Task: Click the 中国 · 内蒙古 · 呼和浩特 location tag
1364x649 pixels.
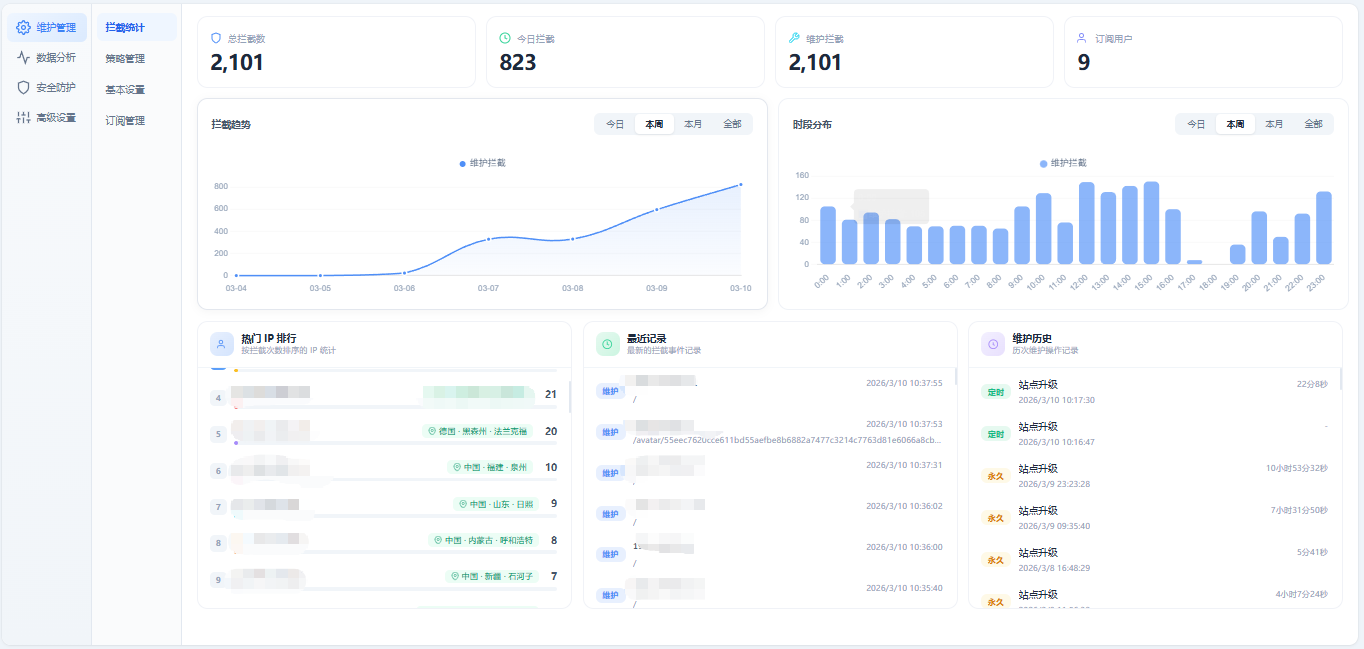Action: [x=483, y=540]
